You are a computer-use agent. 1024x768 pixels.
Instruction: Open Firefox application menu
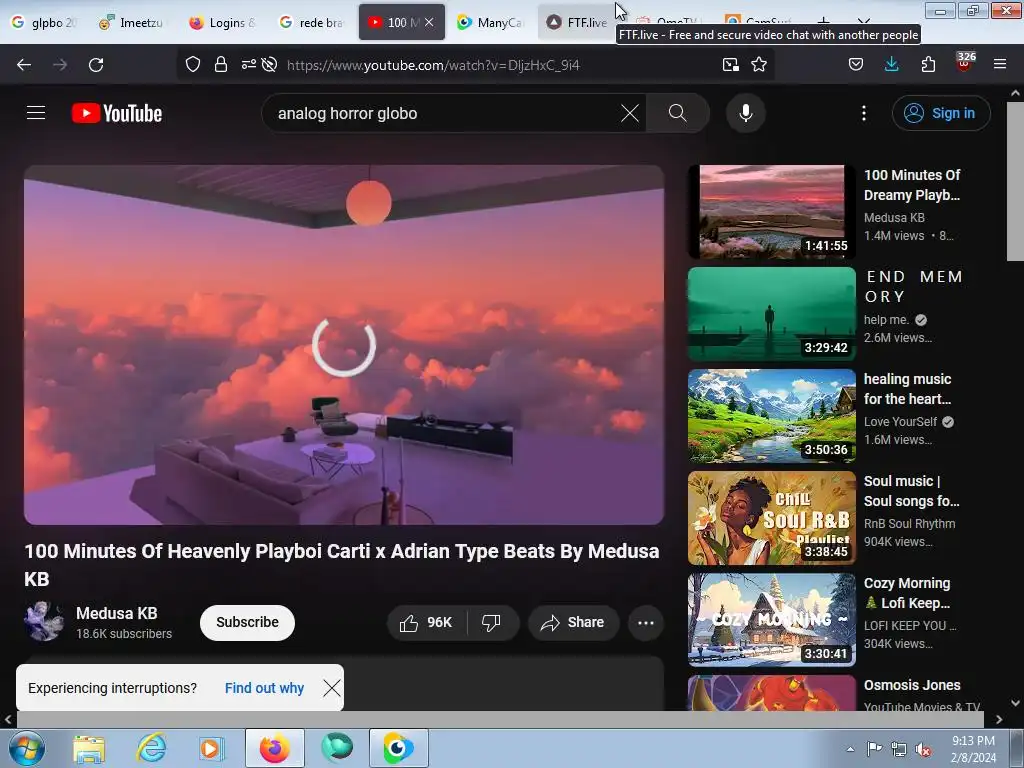click(x=1000, y=65)
